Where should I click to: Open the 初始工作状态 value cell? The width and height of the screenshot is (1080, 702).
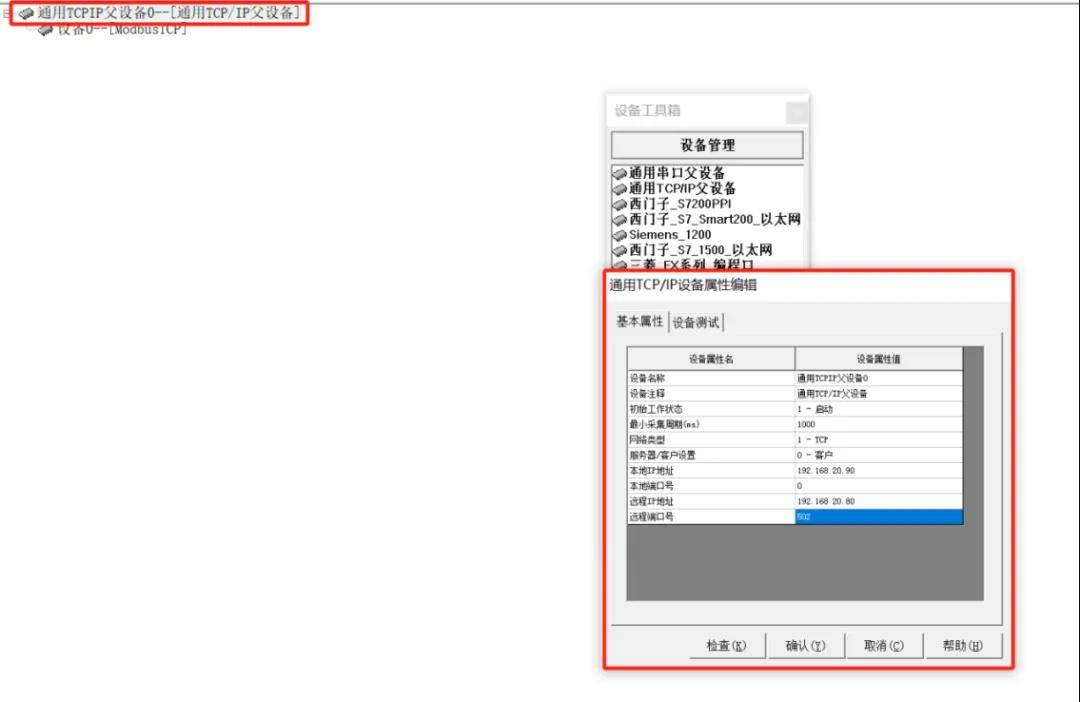878,409
